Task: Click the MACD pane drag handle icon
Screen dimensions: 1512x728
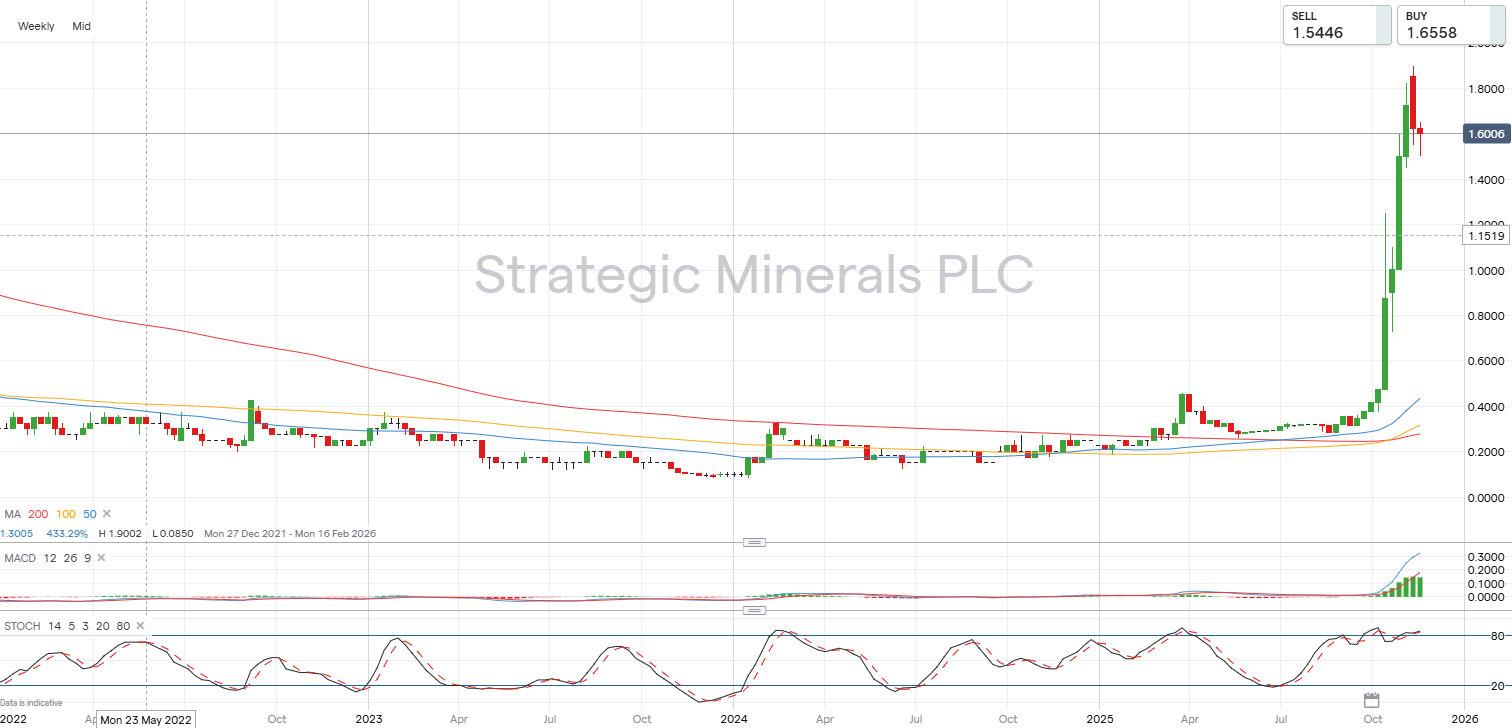Action: 756,541
